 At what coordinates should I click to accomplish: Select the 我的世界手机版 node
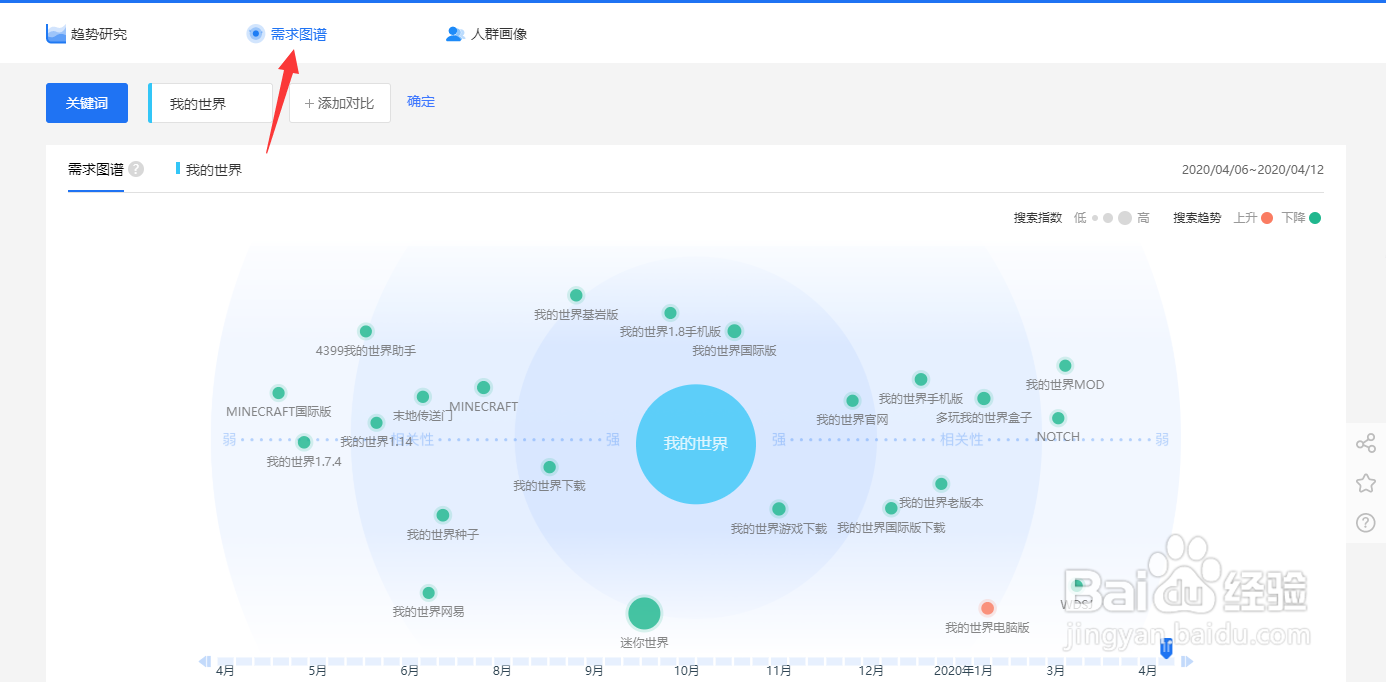[x=921, y=379]
